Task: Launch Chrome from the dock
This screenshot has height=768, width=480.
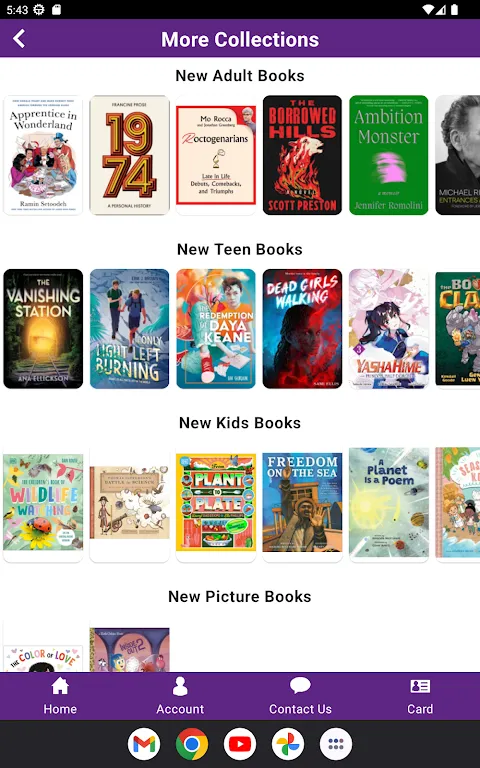Action: 192,744
